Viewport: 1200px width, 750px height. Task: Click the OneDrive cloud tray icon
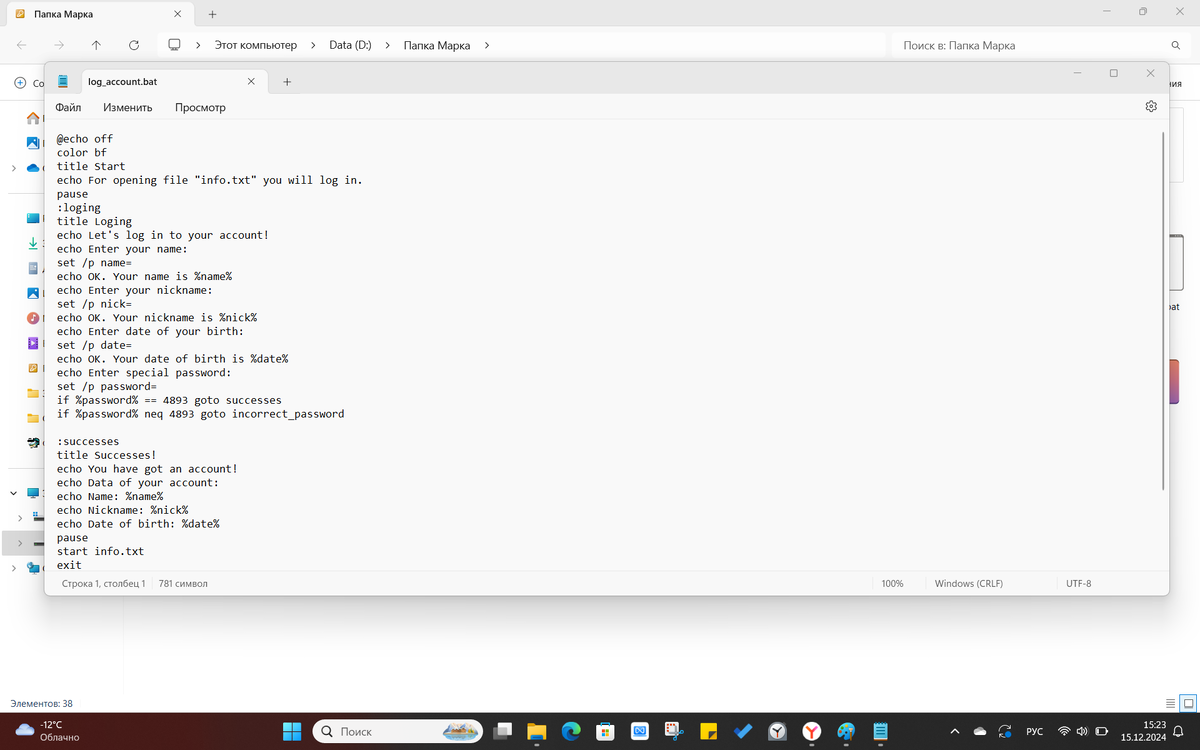pos(980,731)
